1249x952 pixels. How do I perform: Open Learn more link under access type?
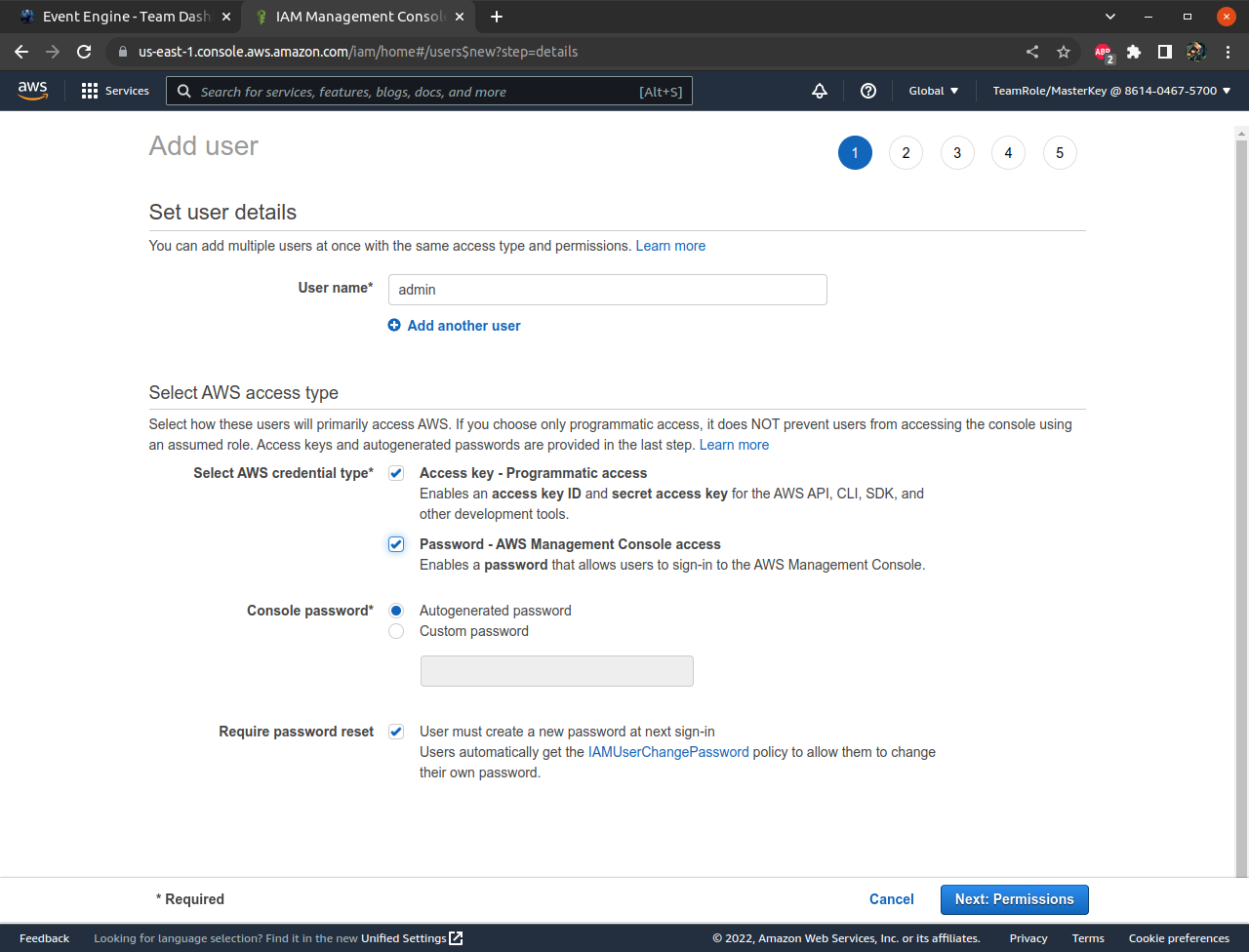click(x=734, y=445)
